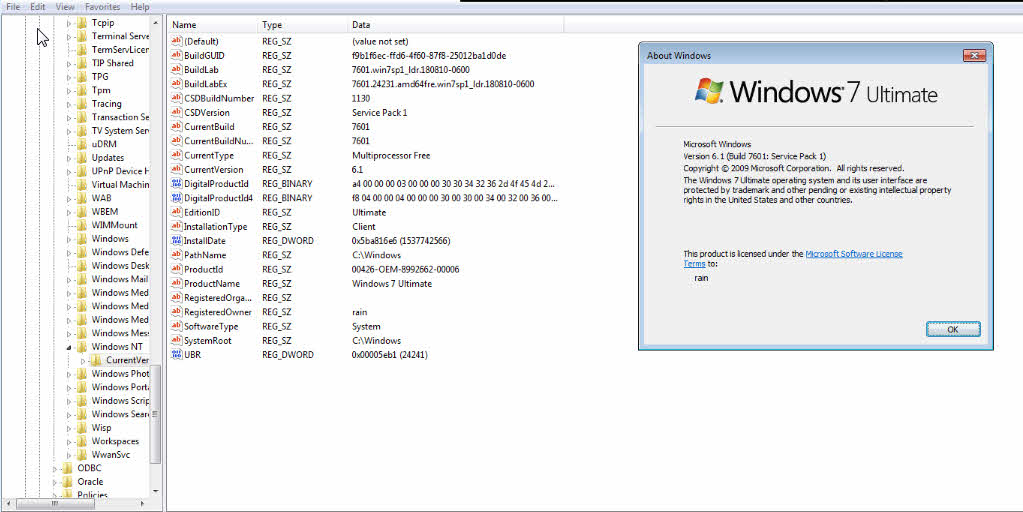Click the string icon of PathName value
Image resolution: width=1023 pixels, height=512 pixels.
[176, 255]
